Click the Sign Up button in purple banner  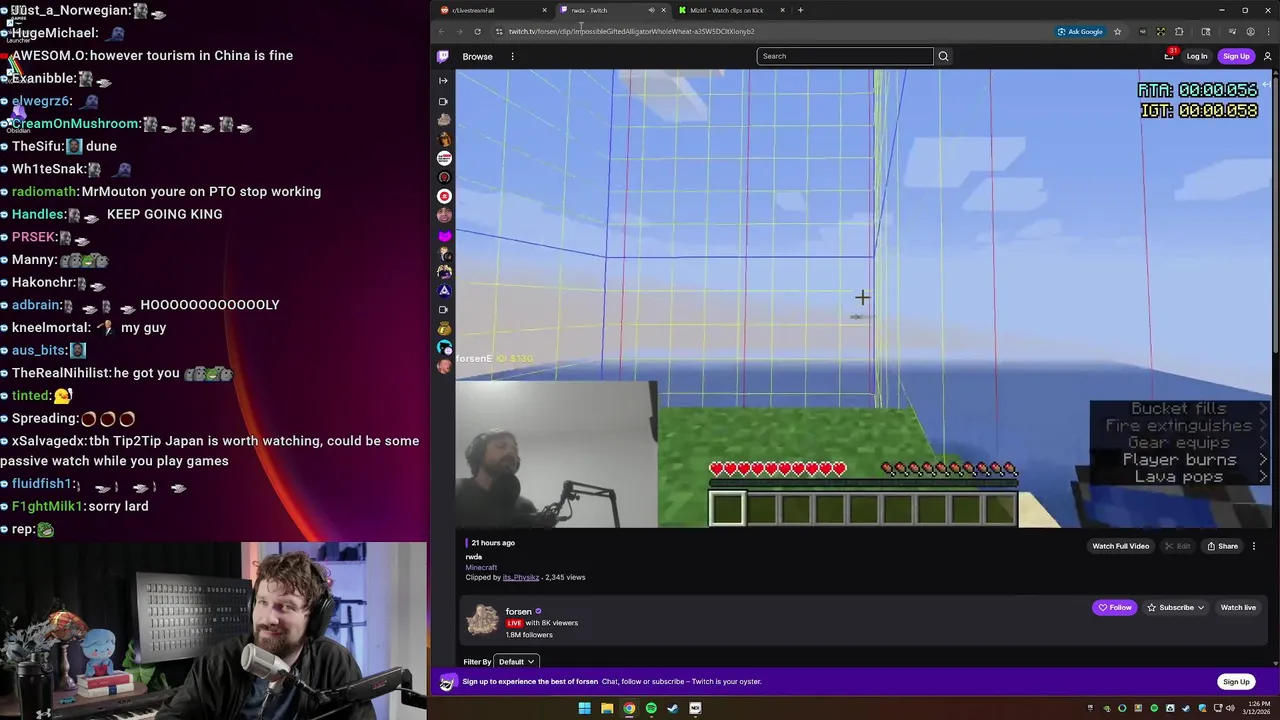click(x=1236, y=682)
